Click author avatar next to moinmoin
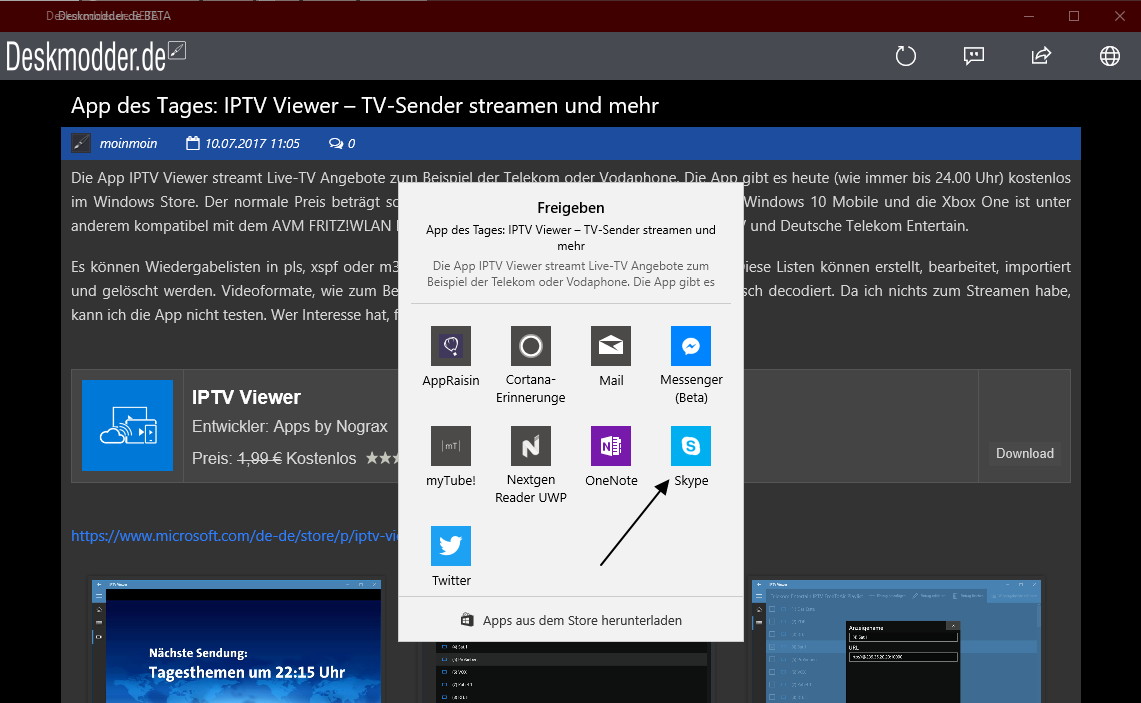The image size is (1141, 703). [x=81, y=143]
